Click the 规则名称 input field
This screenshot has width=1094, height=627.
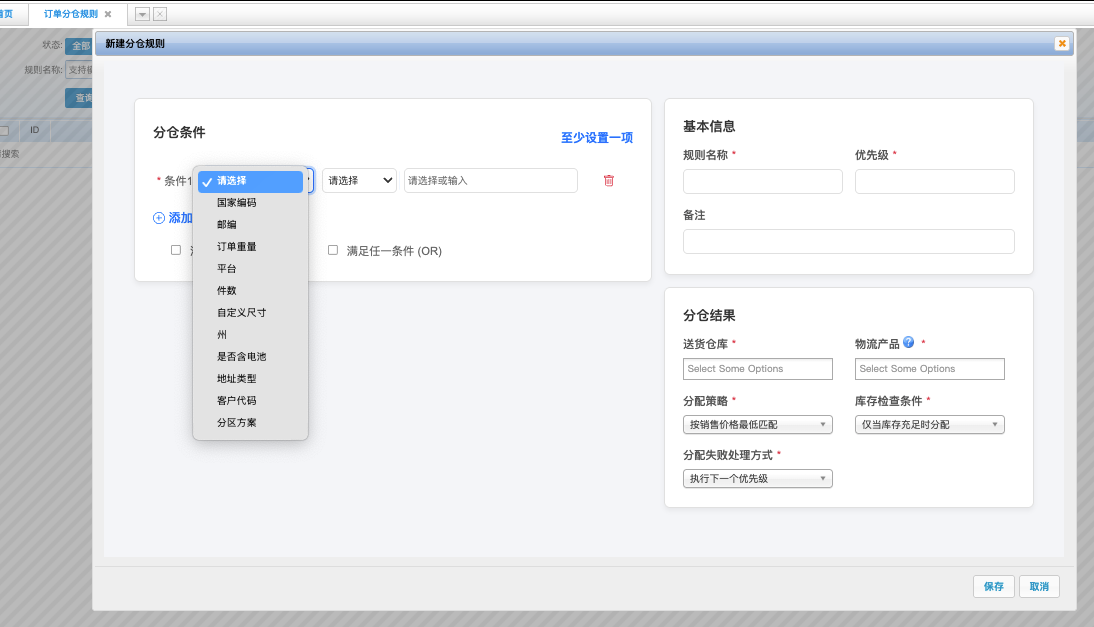tap(762, 181)
